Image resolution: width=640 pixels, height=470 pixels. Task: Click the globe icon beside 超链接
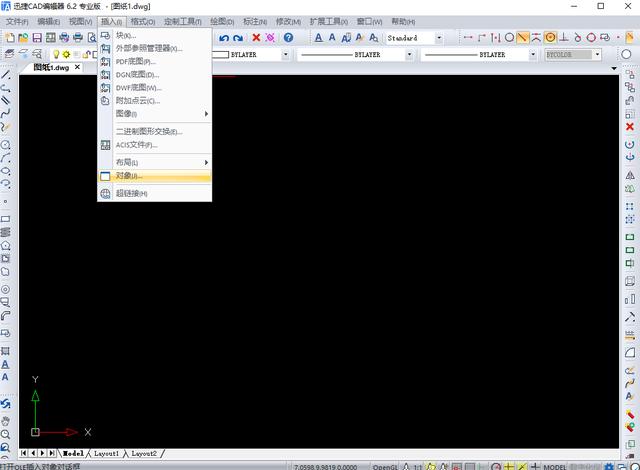click(105, 193)
